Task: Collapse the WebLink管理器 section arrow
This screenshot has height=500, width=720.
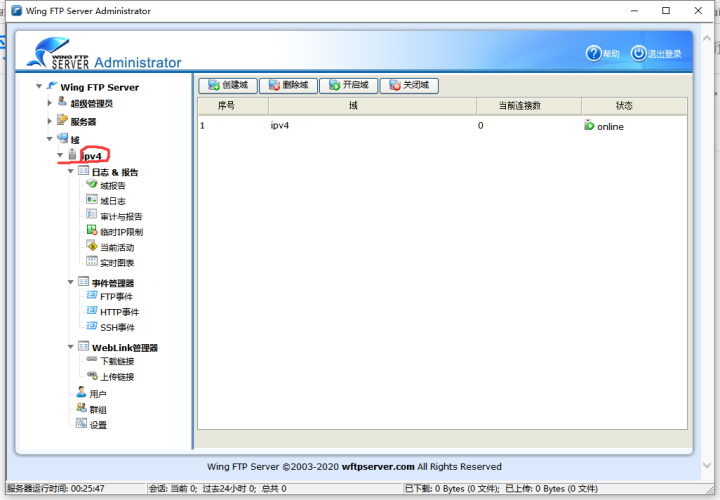Action: 71,347
